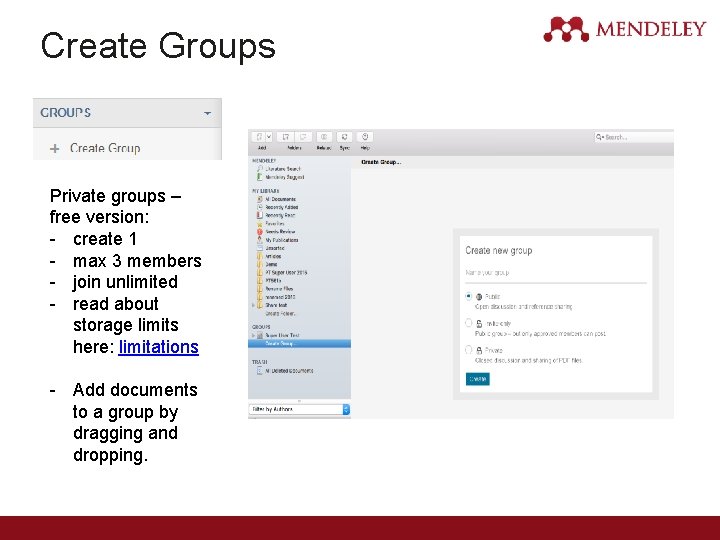Select the Private group radio button
This screenshot has height=540, width=720.
coord(468,350)
